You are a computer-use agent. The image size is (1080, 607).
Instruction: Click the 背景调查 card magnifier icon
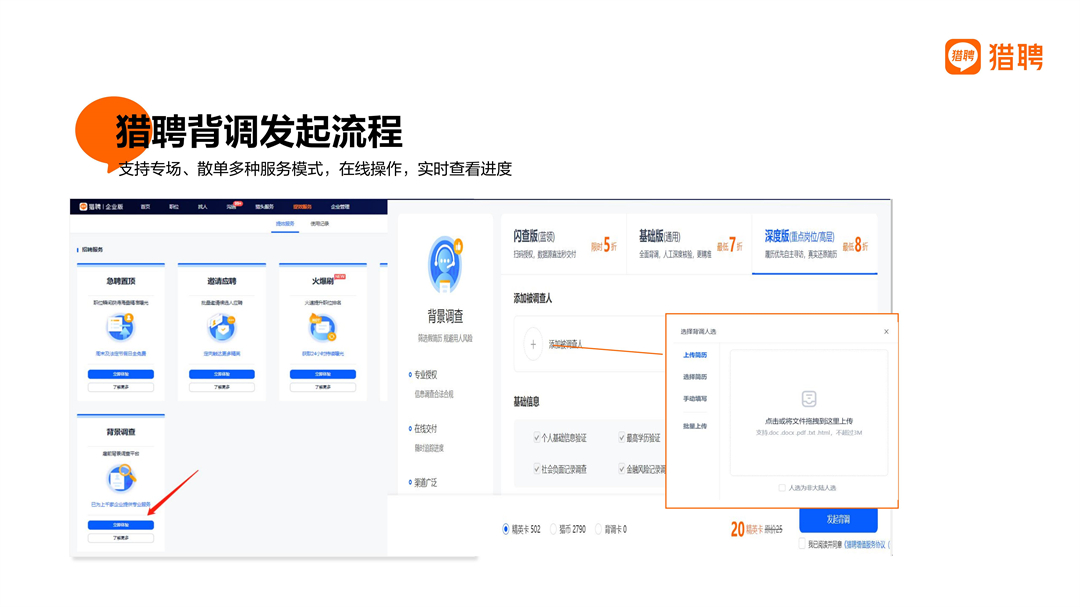coord(121,477)
